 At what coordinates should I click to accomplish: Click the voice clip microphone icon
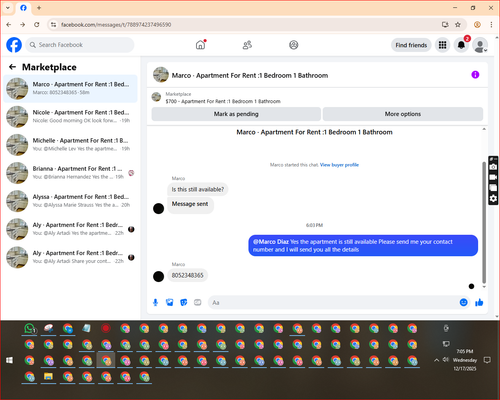coord(155,302)
